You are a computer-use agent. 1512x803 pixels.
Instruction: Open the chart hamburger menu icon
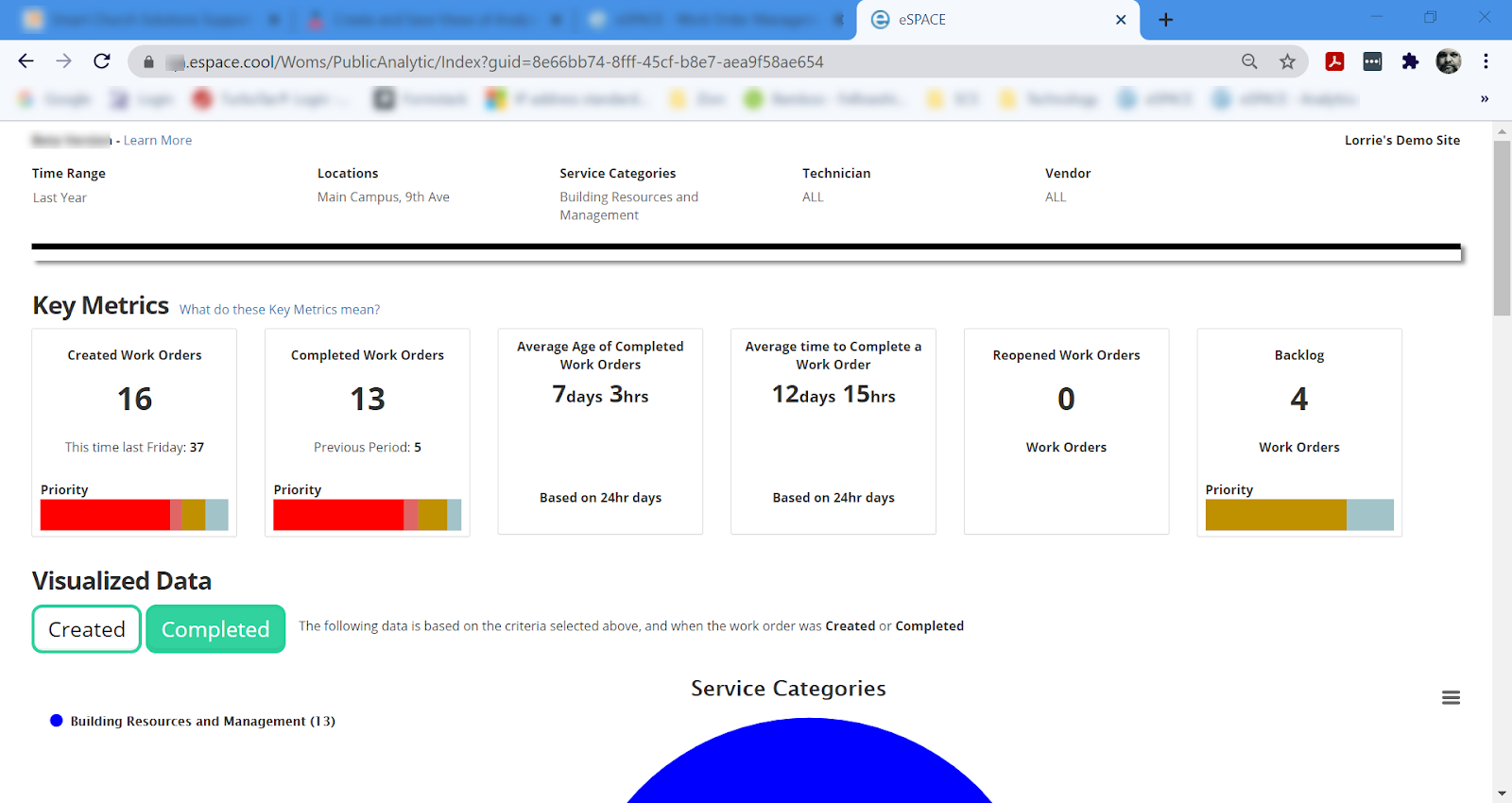(1451, 698)
